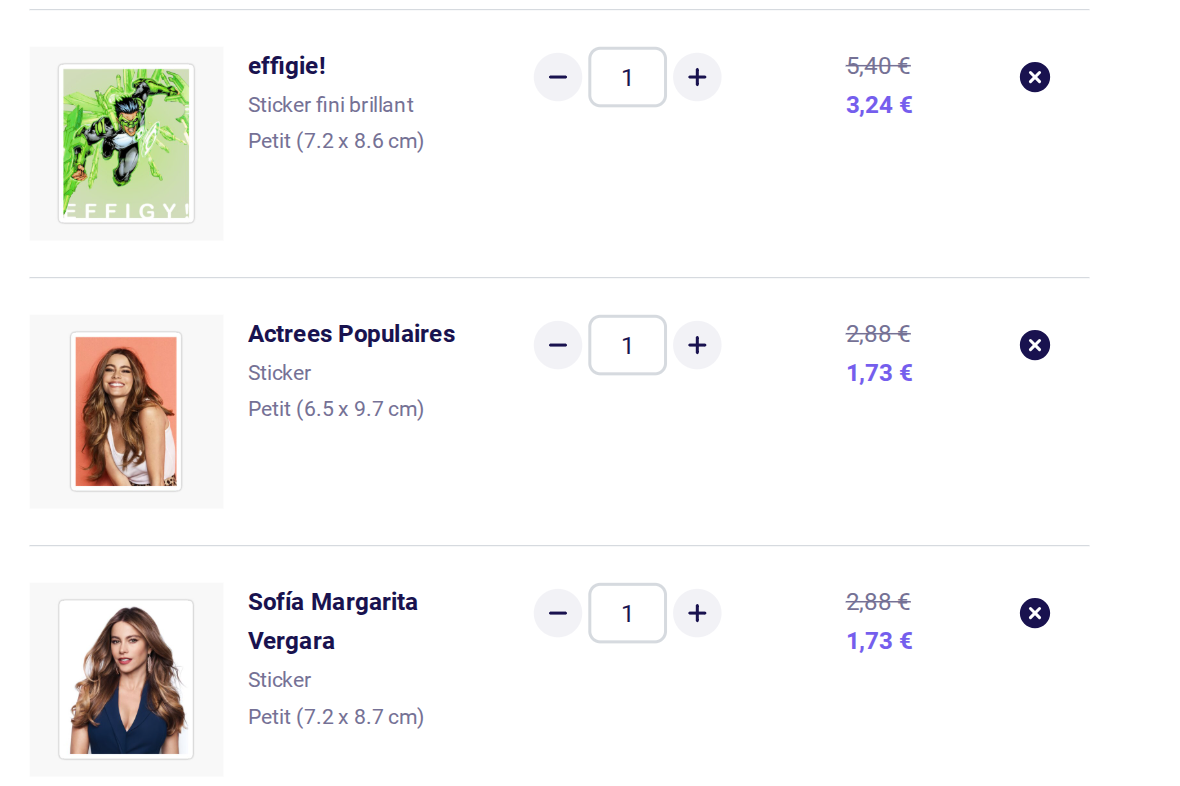Open the Actrees Populaires product link
Viewport: 1180px width, 786px height.
click(x=351, y=334)
